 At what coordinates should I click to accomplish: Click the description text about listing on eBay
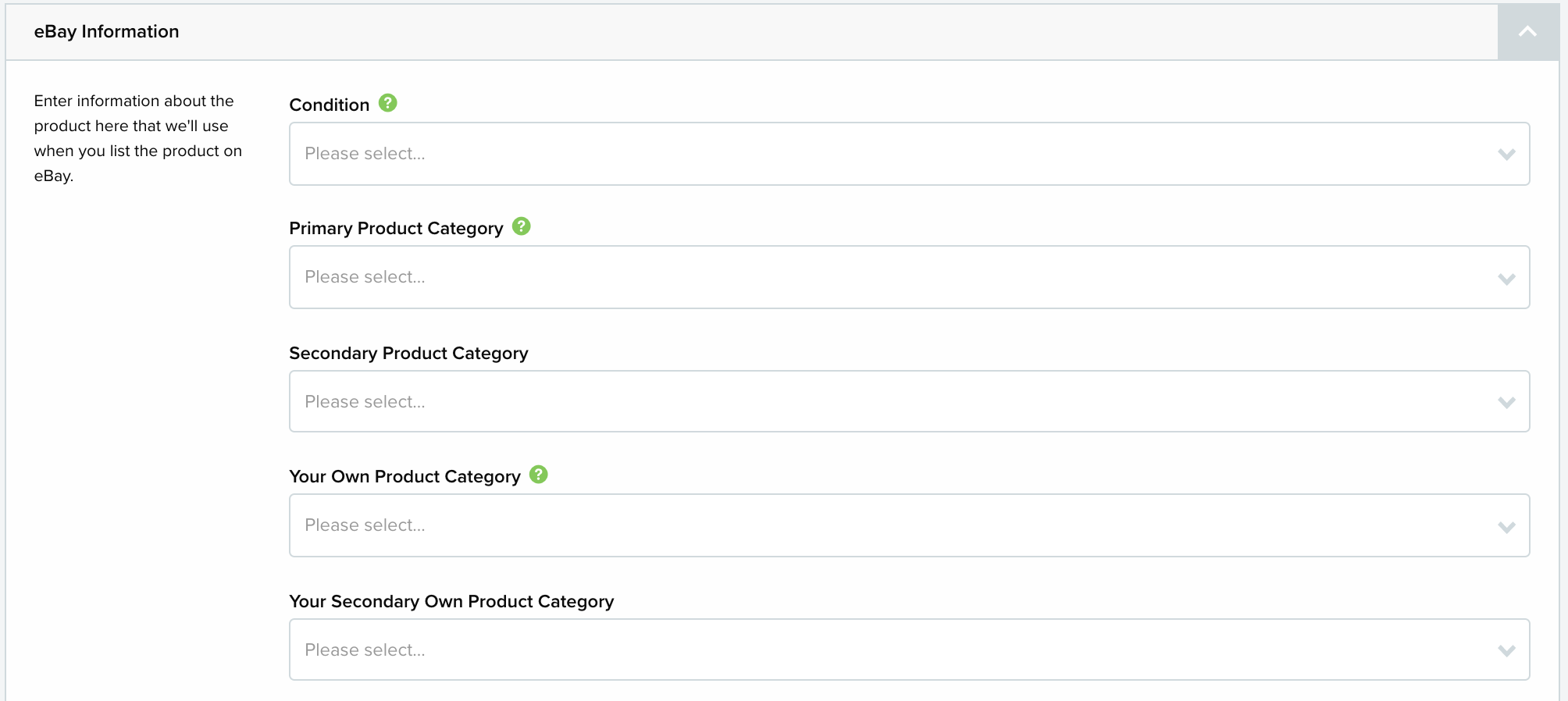pos(138,138)
